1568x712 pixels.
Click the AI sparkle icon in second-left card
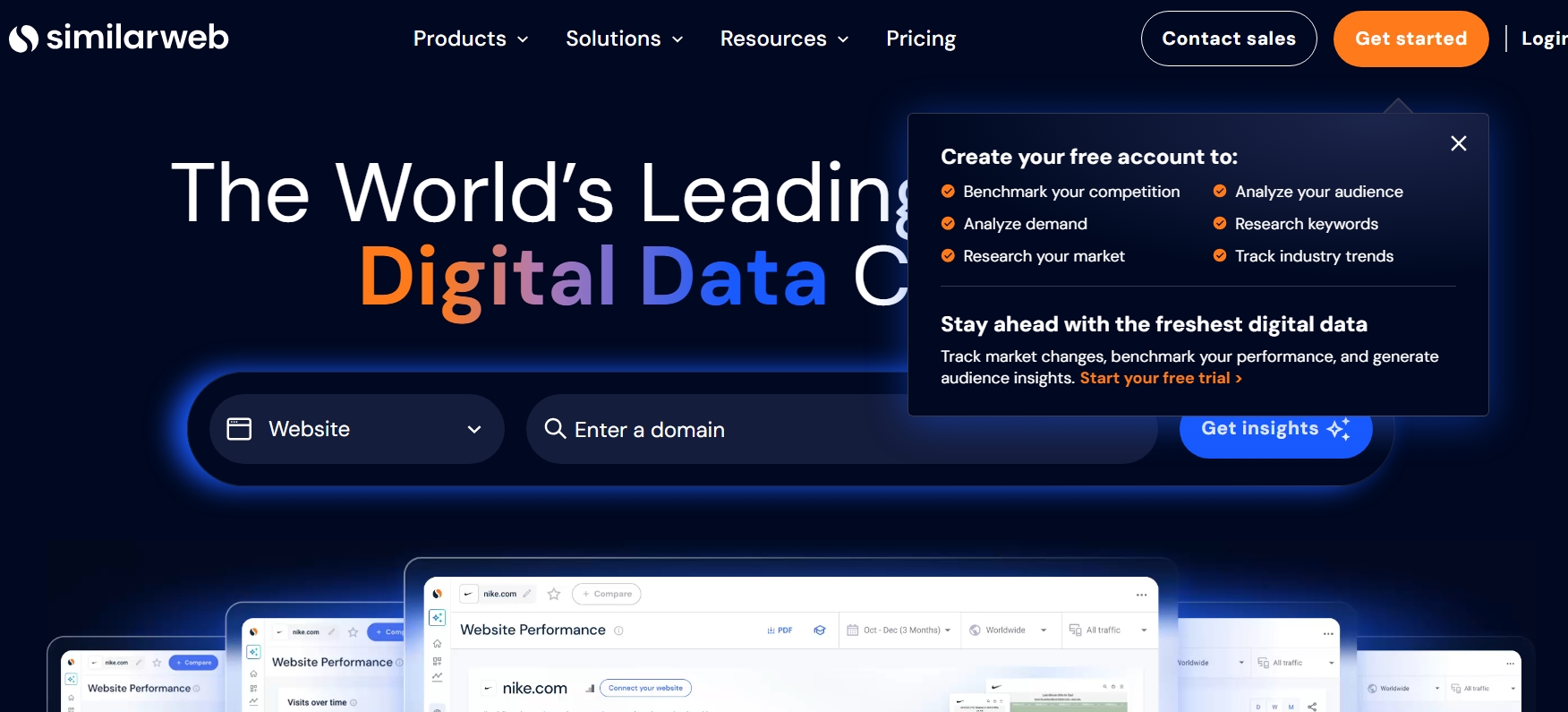click(253, 652)
